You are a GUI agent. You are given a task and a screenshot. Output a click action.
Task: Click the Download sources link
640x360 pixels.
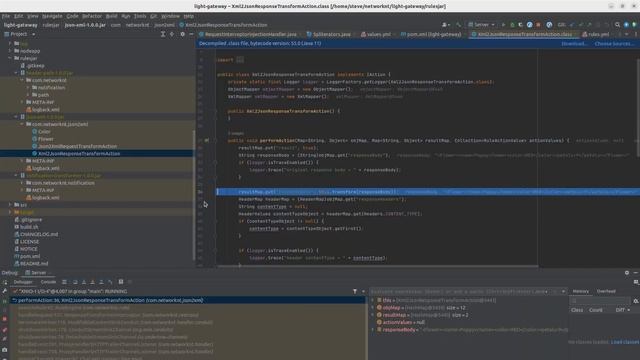pos(574,44)
